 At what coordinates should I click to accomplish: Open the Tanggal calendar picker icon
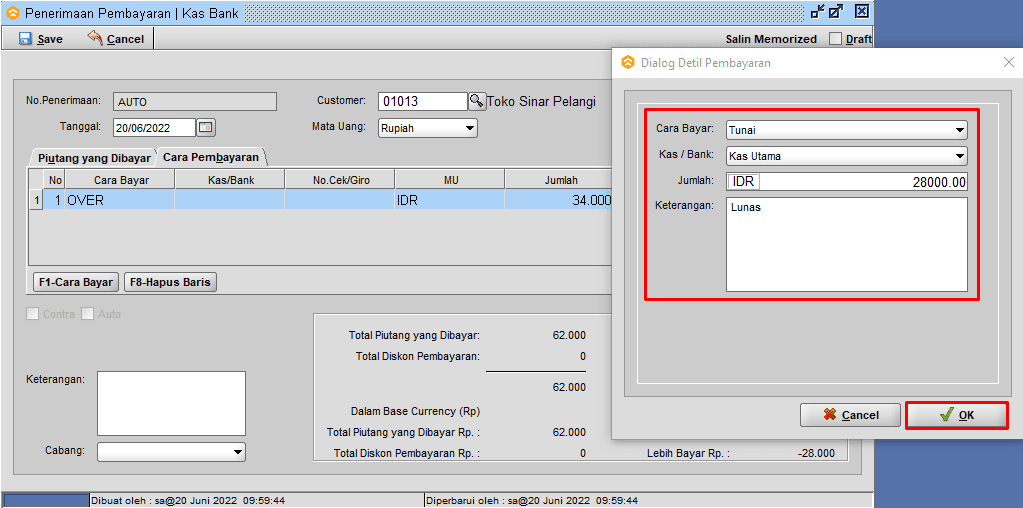(206, 128)
